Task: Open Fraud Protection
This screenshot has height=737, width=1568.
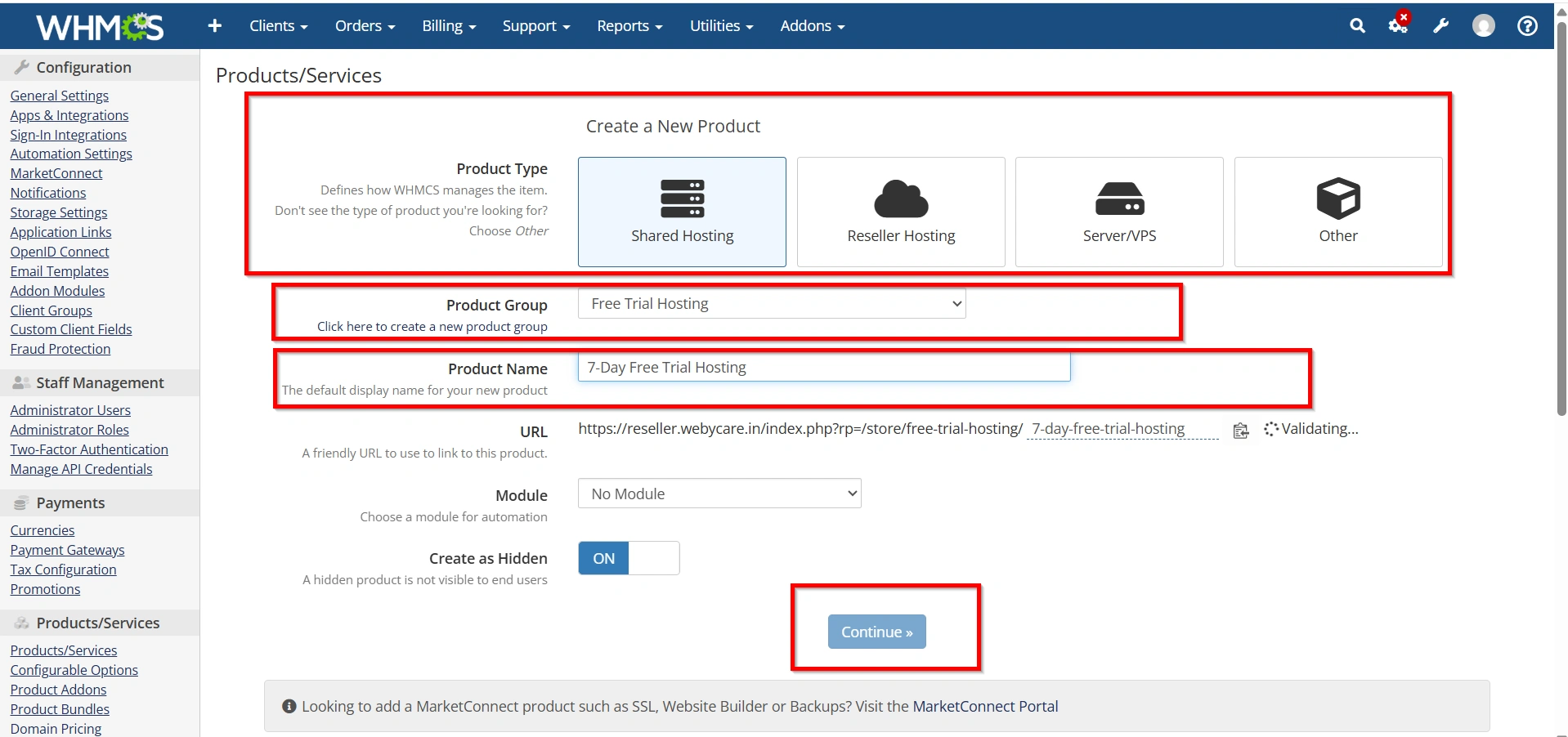Action: (60, 349)
